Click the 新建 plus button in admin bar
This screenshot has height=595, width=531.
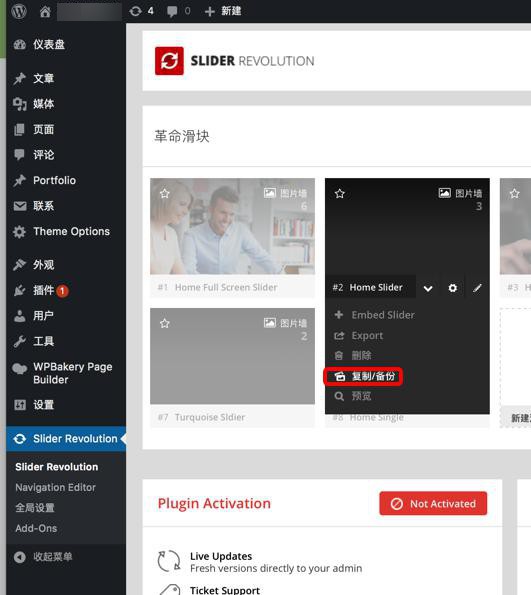click(x=223, y=11)
